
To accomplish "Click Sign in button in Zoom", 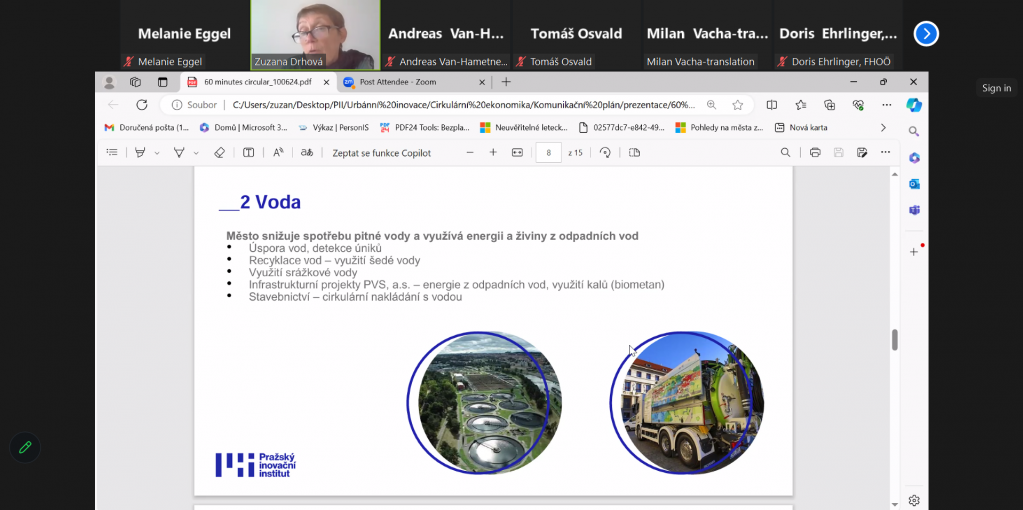I will click(996, 88).
